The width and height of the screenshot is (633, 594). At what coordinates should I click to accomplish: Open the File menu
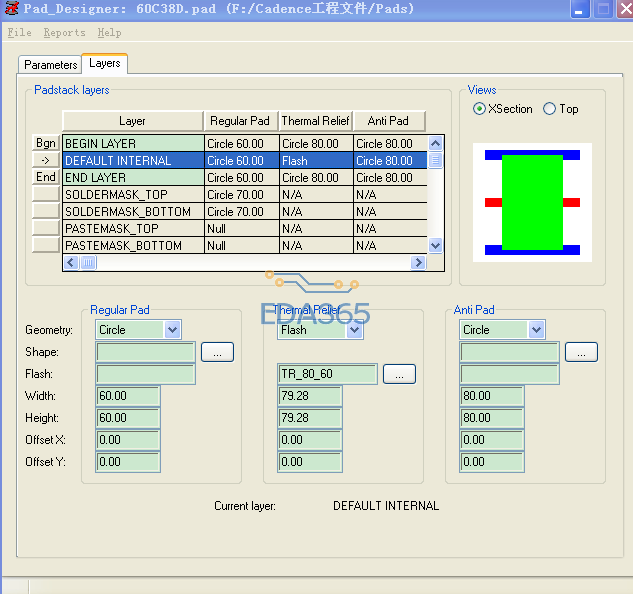point(19,32)
